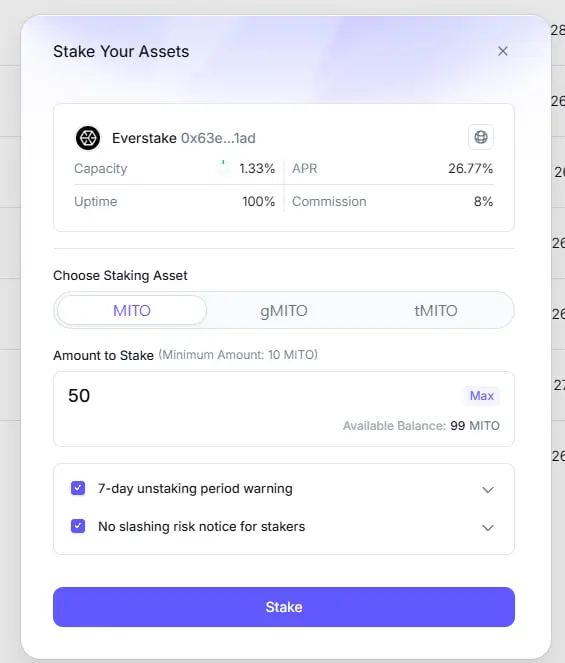
Task: Click the 7-day unstaking period warning label
Action: [195, 488]
